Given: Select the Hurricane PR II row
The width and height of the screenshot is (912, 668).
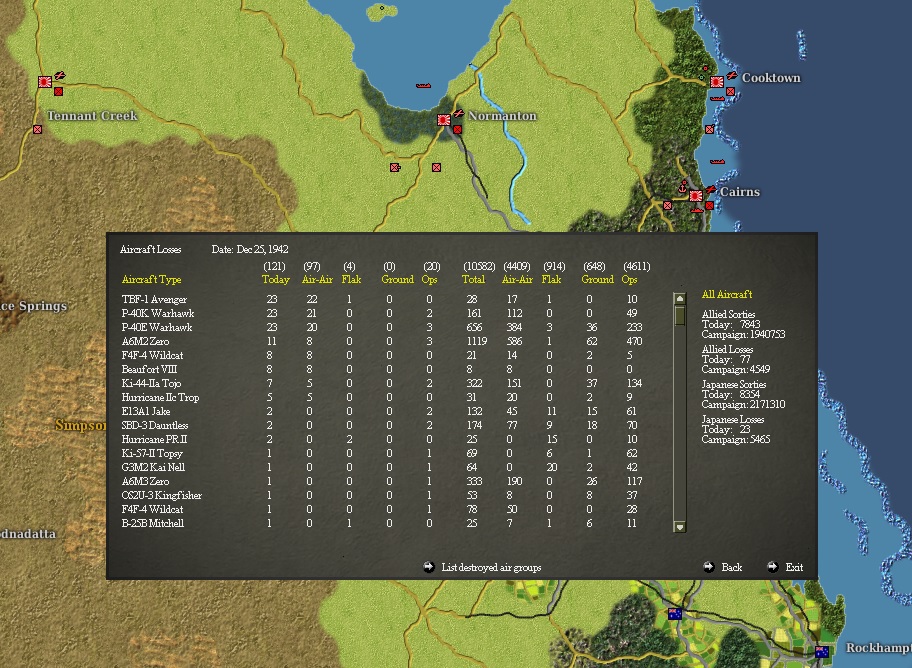Looking at the screenshot, I should (x=384, y=439).
